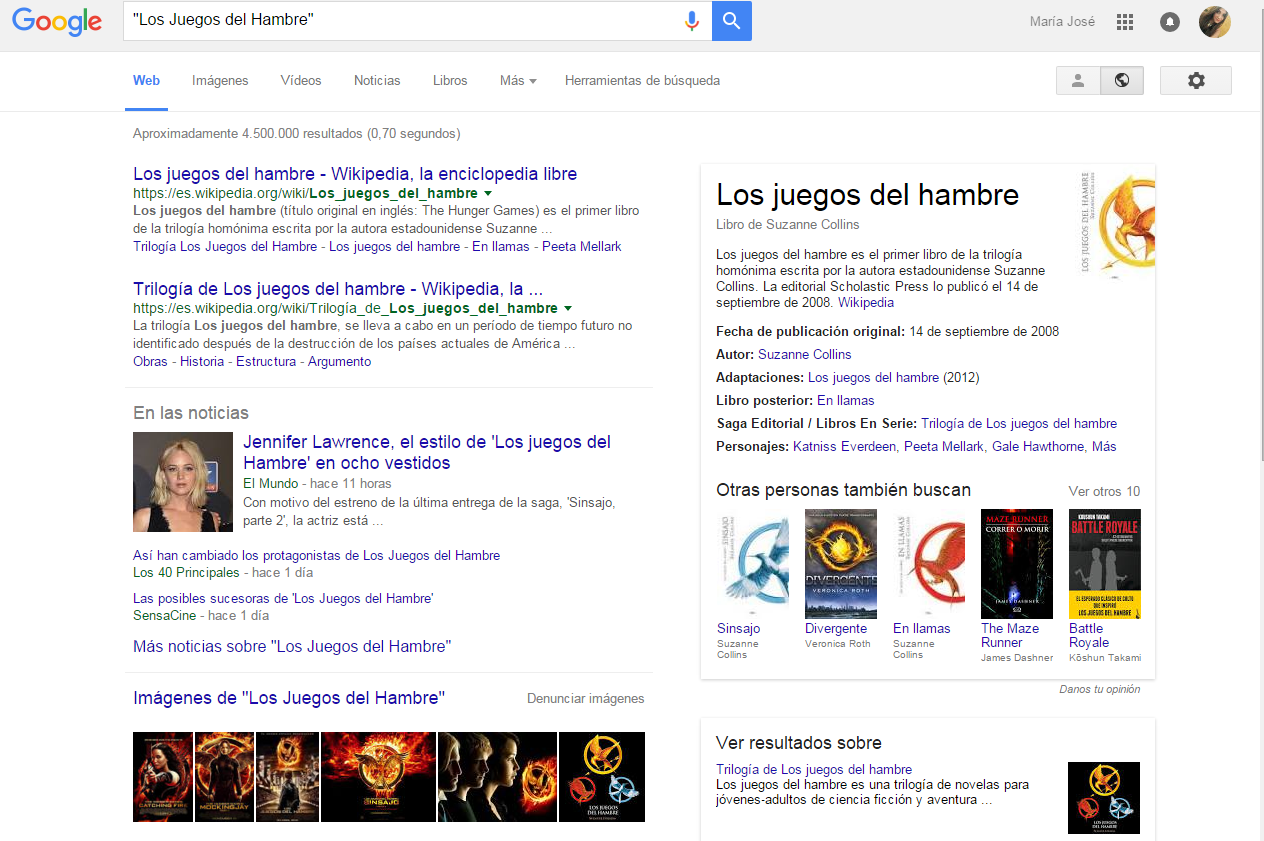1264x841 pixels.
Task: Switch to Noticias tab
Action: click(x=377, y=81)
